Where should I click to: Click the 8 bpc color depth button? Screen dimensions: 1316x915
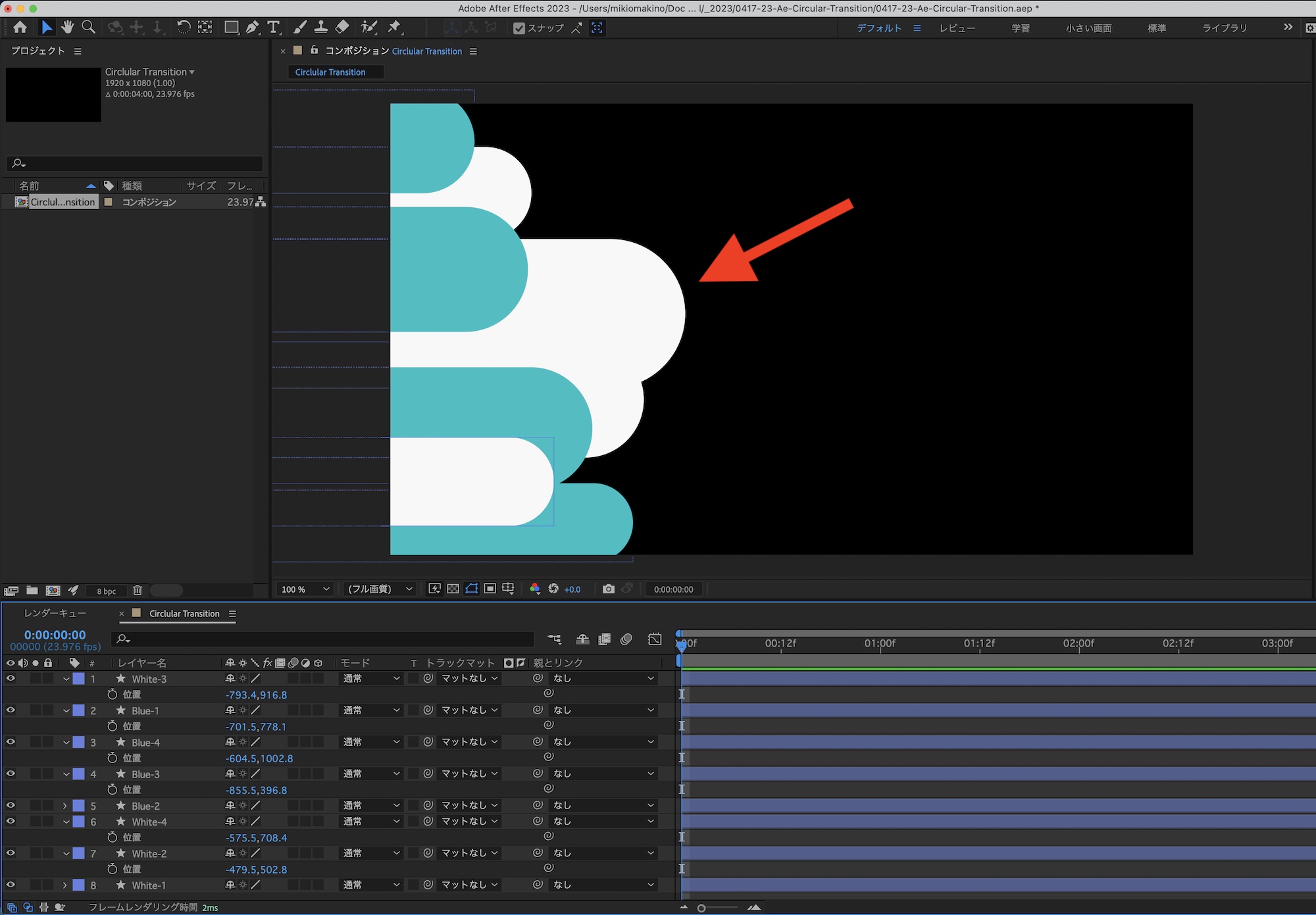[106, 591]
